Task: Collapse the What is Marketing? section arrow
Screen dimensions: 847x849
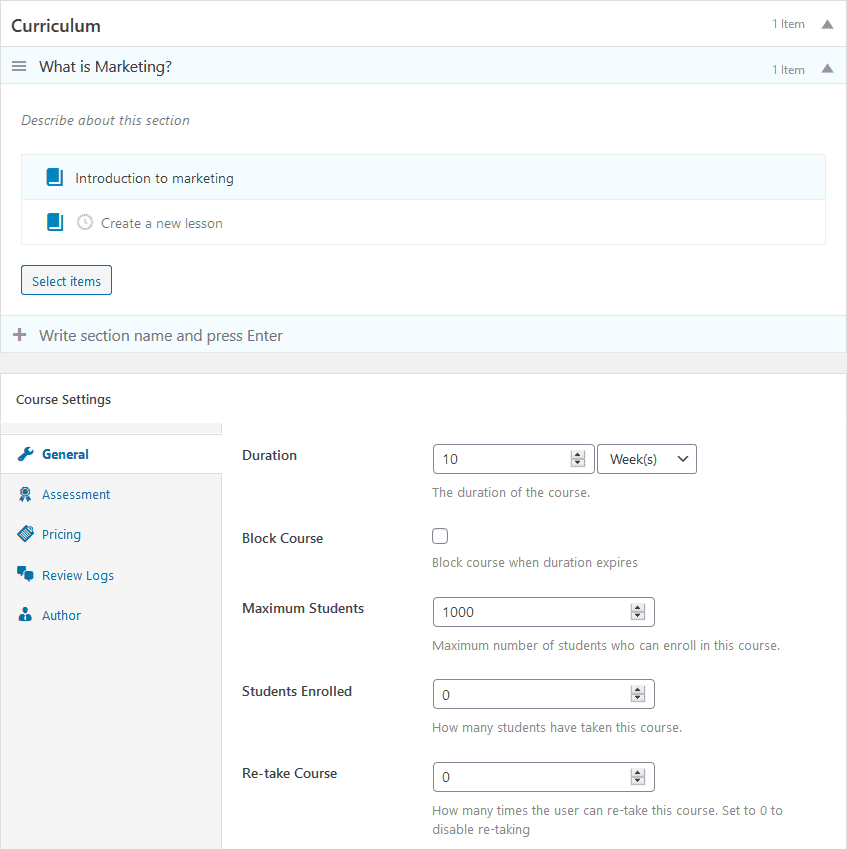Action: coord(827,69)
